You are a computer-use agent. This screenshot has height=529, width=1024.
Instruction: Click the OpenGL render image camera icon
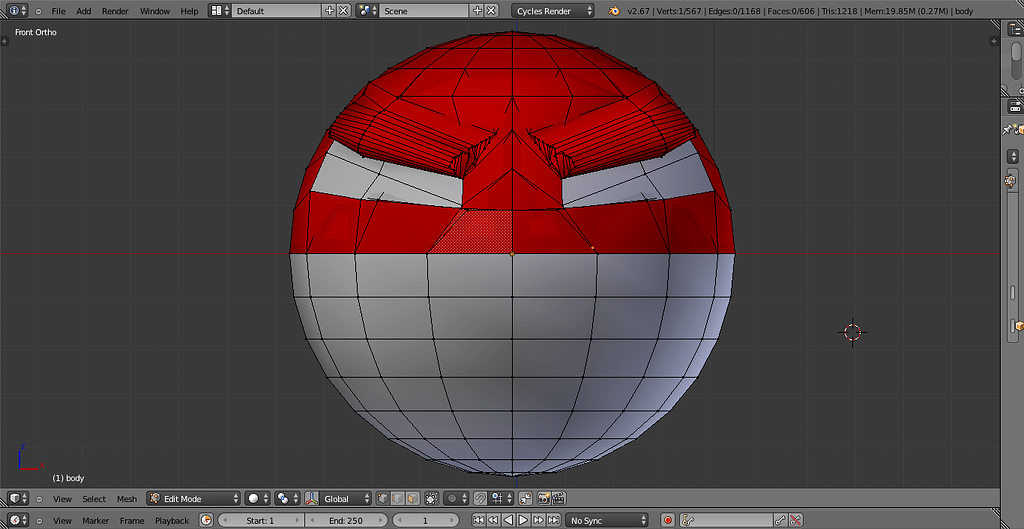coord(543,498)
